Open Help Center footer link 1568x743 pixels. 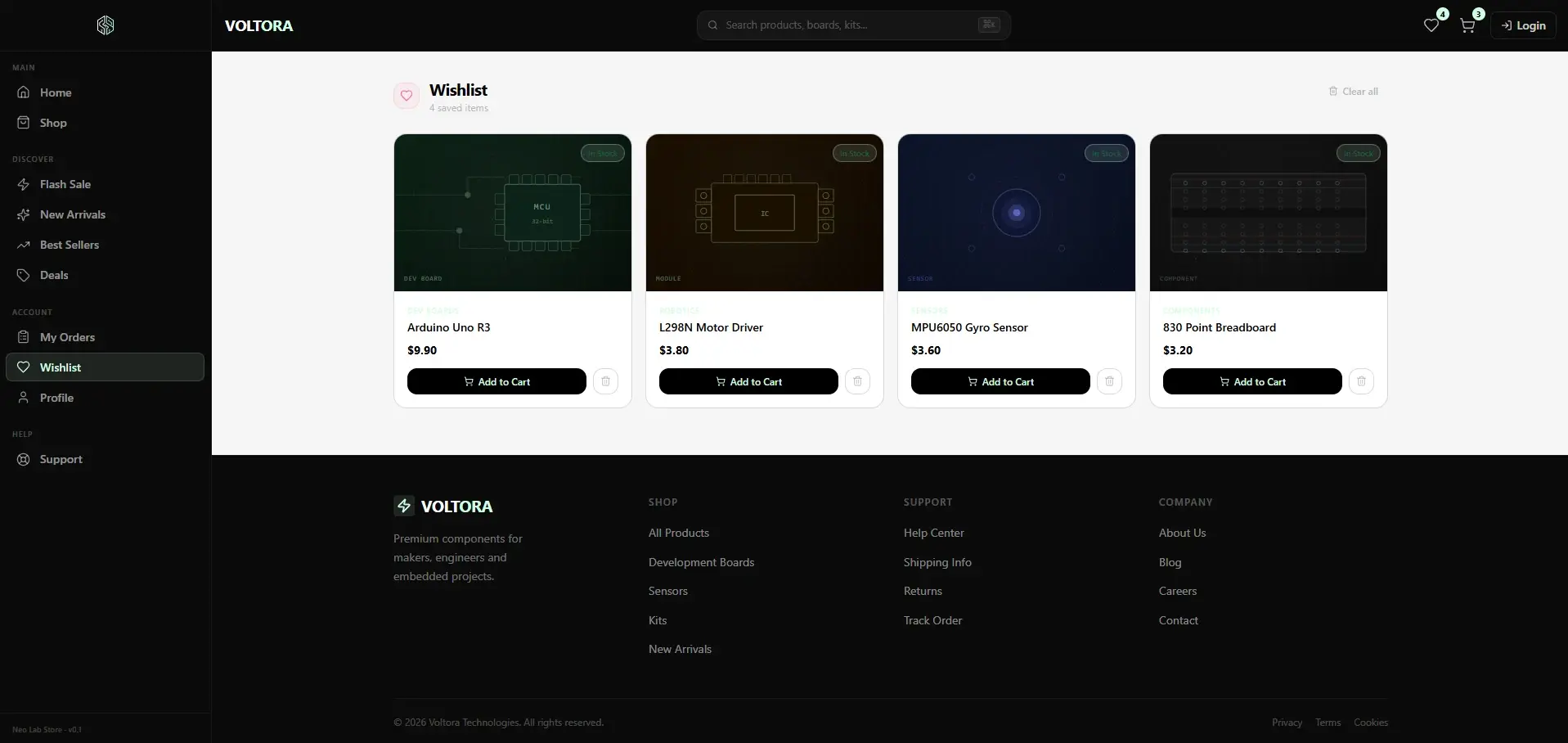pos(933,533)
